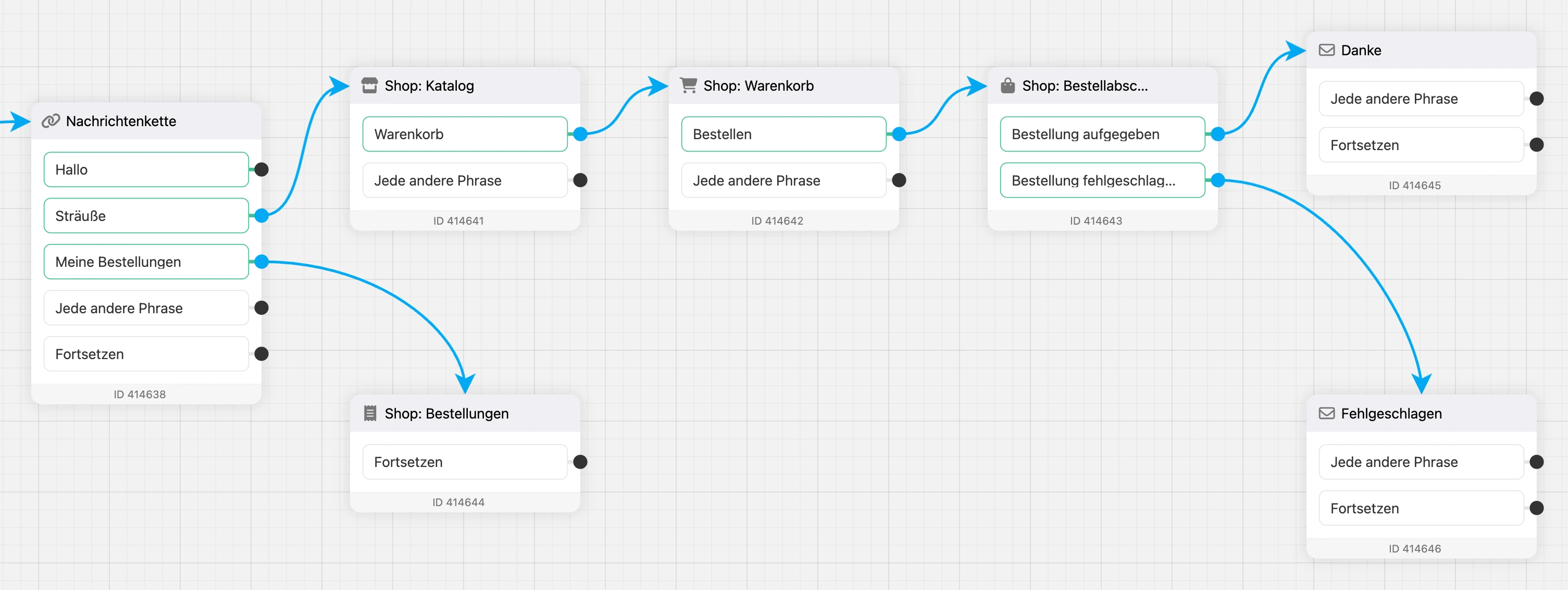The image size is (1568, 590).
Task: Click Fortsetzen in the Danke block
Action: [x=1421, y=145]
